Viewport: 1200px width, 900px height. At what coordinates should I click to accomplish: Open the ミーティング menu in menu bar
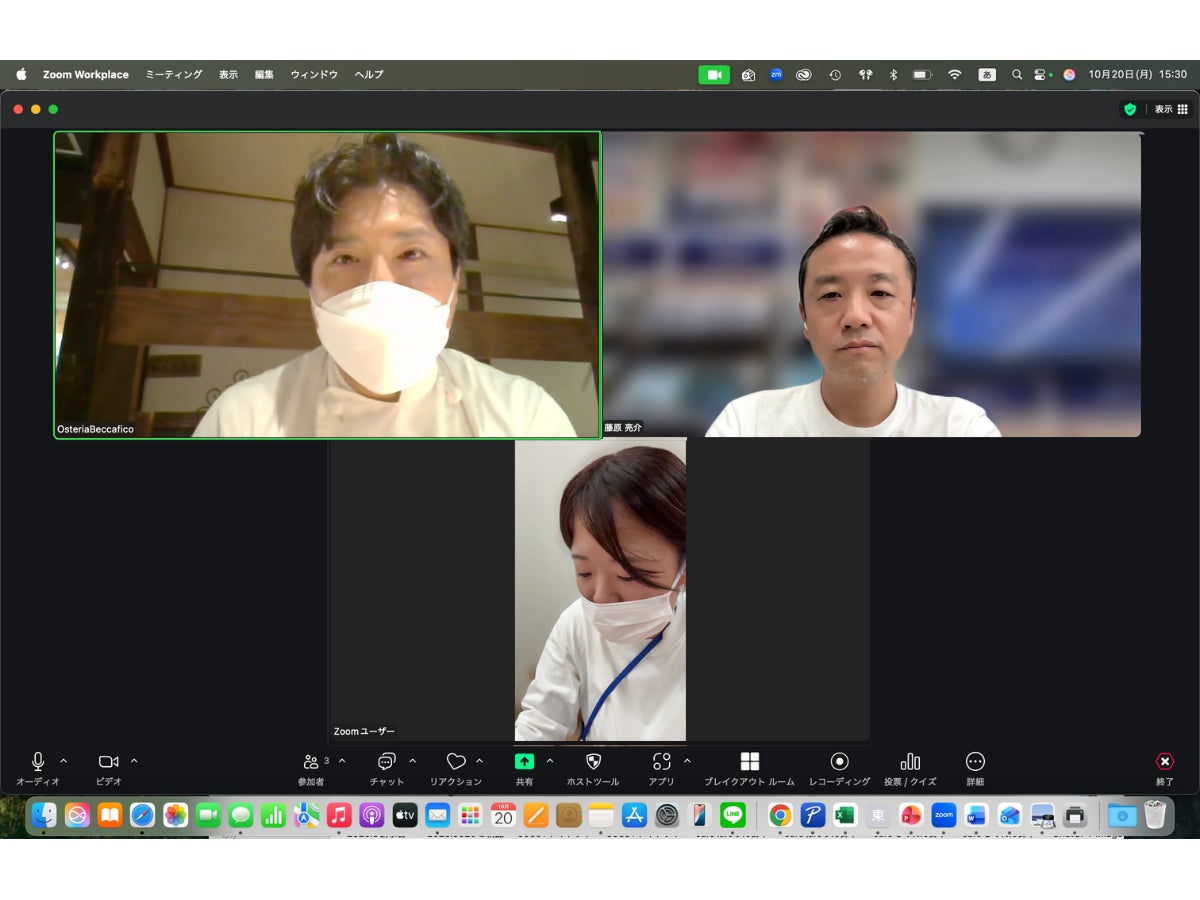point(173,75)
